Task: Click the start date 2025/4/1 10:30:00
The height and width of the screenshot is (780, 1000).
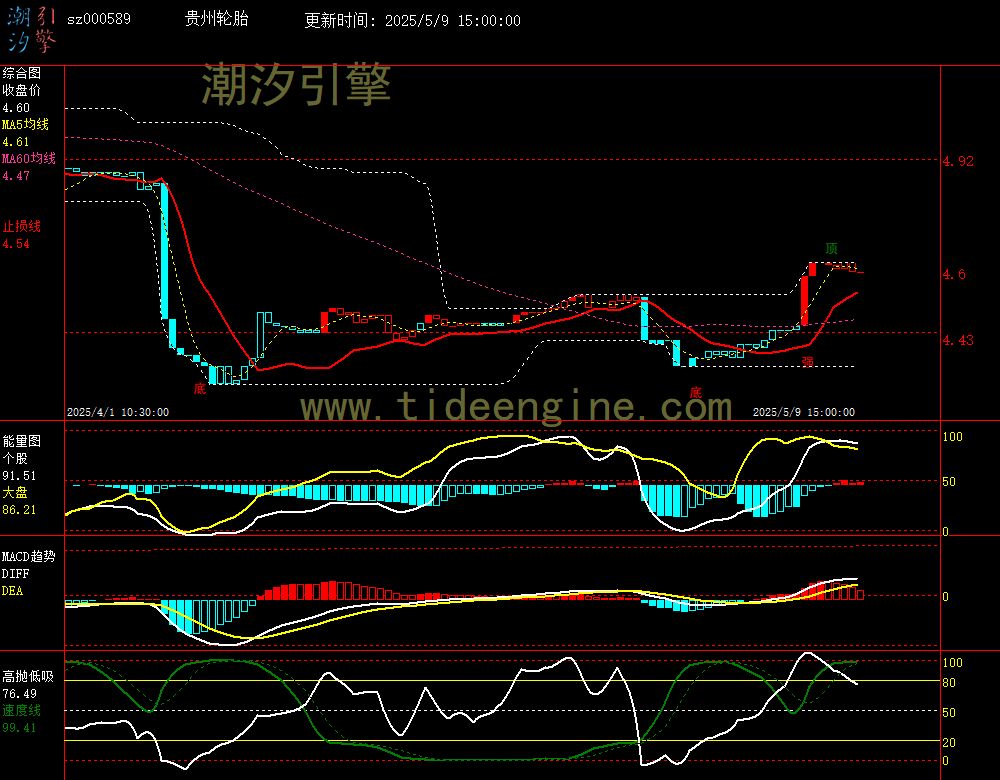Action: pyautogui.click(x=118, y=412)
